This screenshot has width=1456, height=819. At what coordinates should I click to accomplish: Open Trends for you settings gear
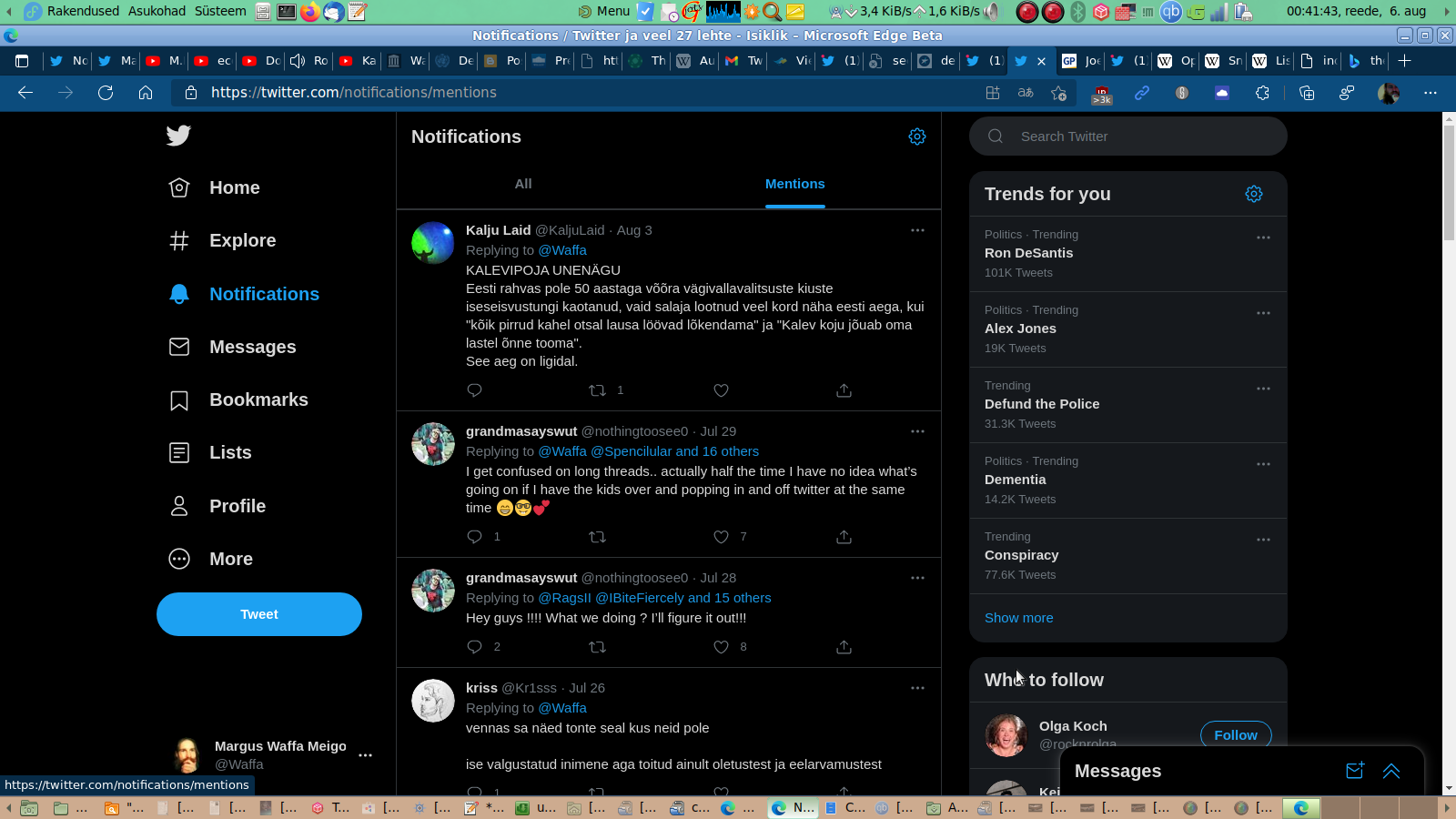tap(1254, 194)
